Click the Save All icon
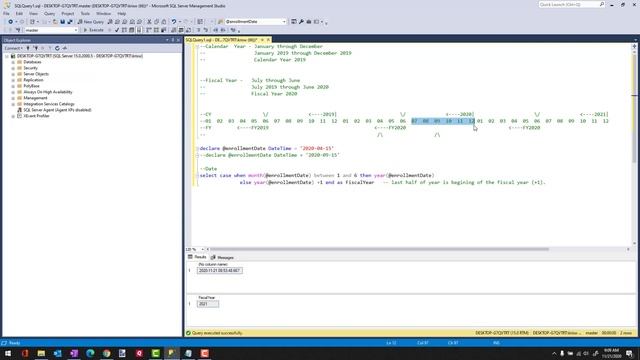Image resolution: width=640 pixels, height=360 pixels. (x=70, y=22)
